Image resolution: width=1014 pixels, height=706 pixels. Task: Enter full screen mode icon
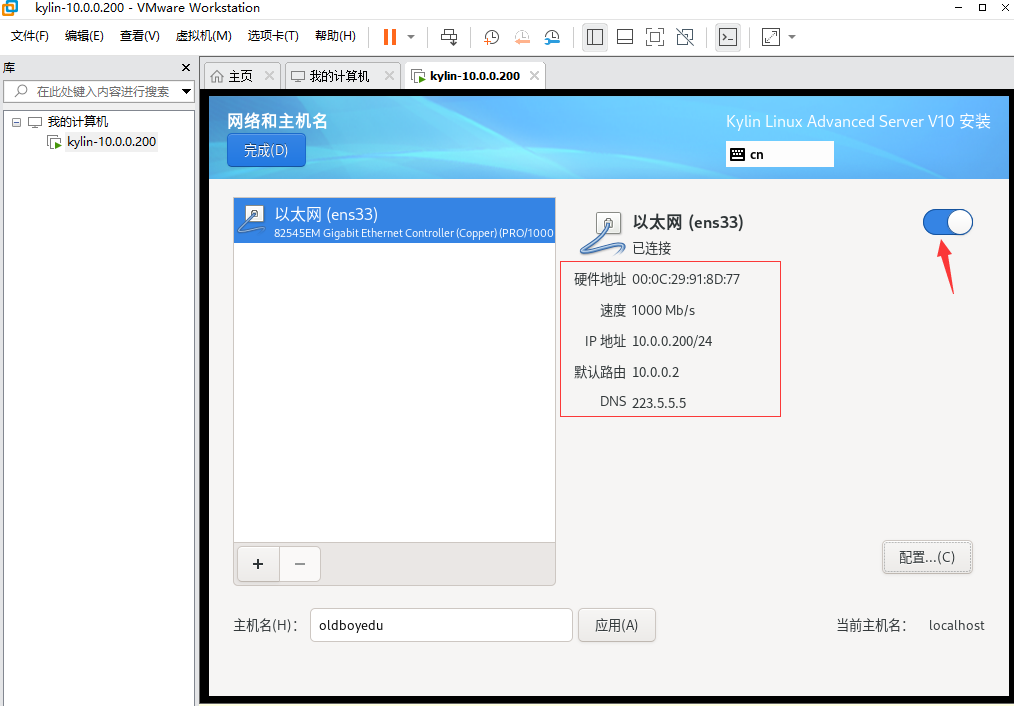[x=654, y=37]
